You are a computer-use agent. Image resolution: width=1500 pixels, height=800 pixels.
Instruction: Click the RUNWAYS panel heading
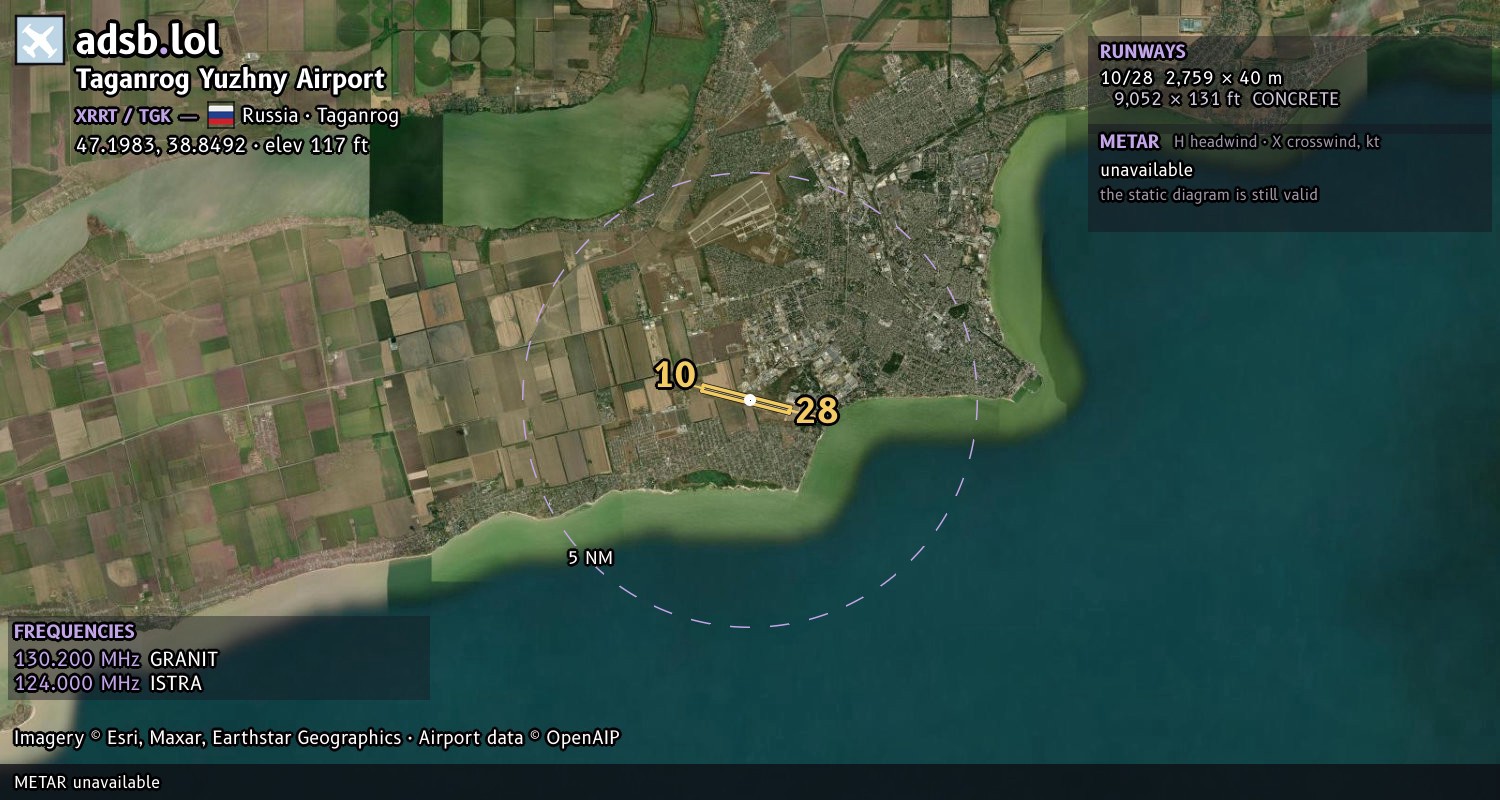[x=1142, y=52]
